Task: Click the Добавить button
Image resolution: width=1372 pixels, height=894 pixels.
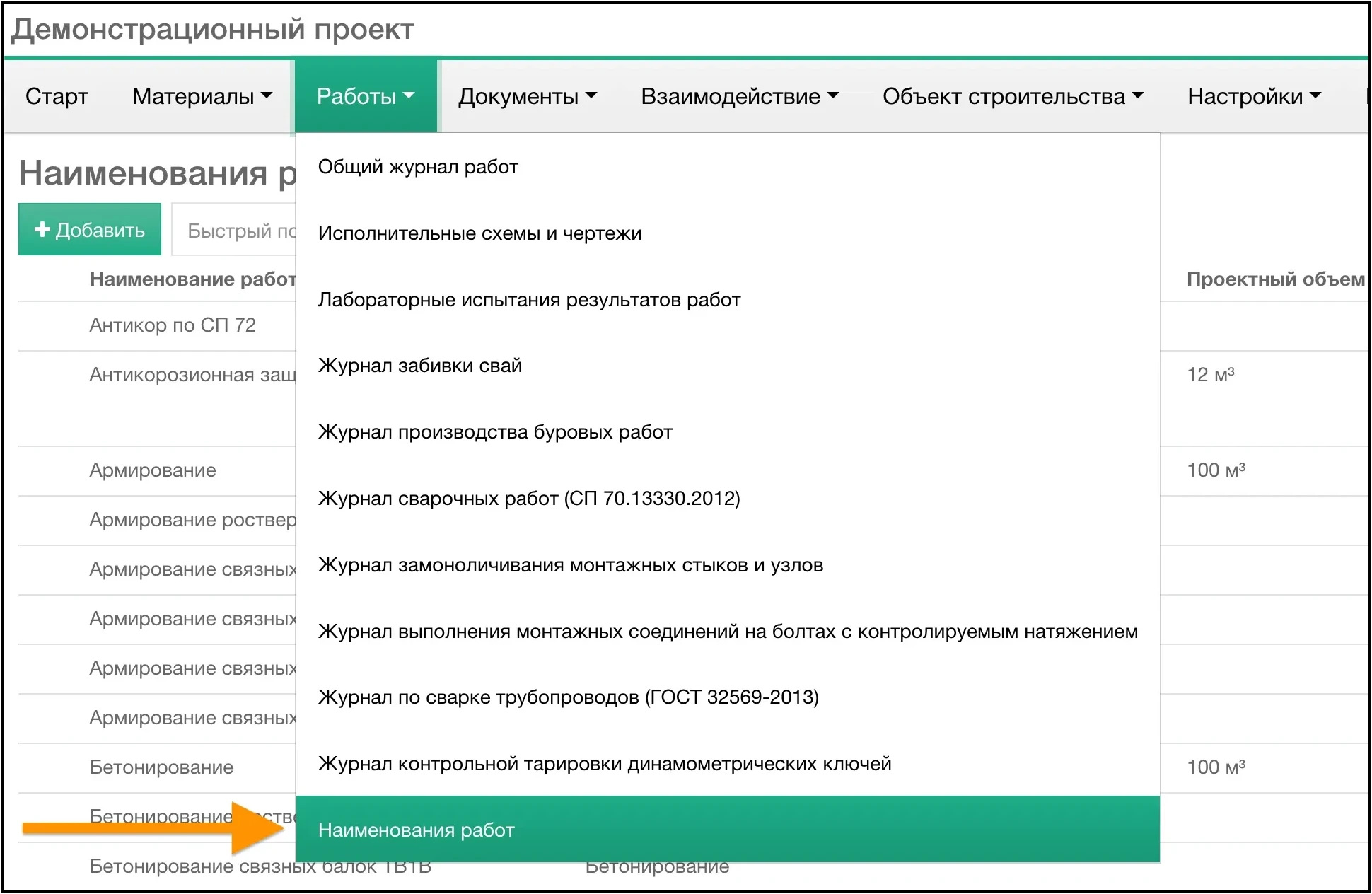Action: [x=89, y=228]
